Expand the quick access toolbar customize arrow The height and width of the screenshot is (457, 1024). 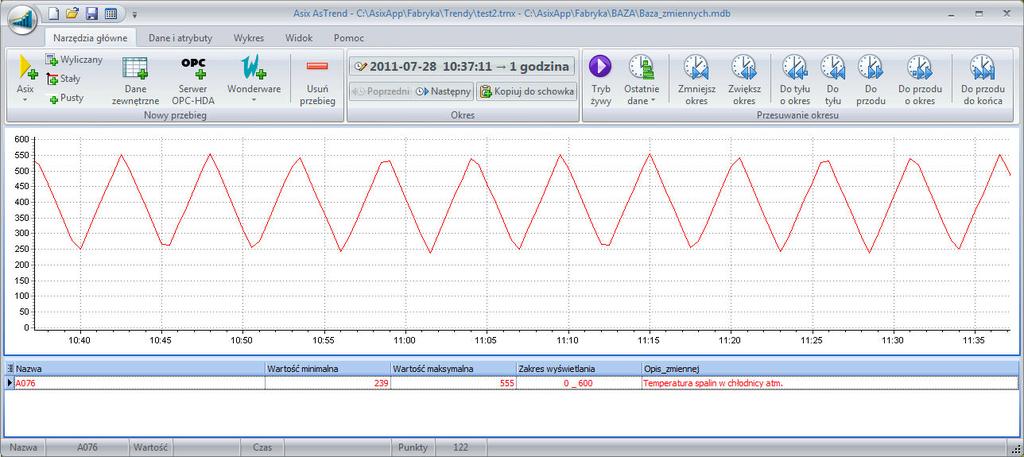[135, 14]
